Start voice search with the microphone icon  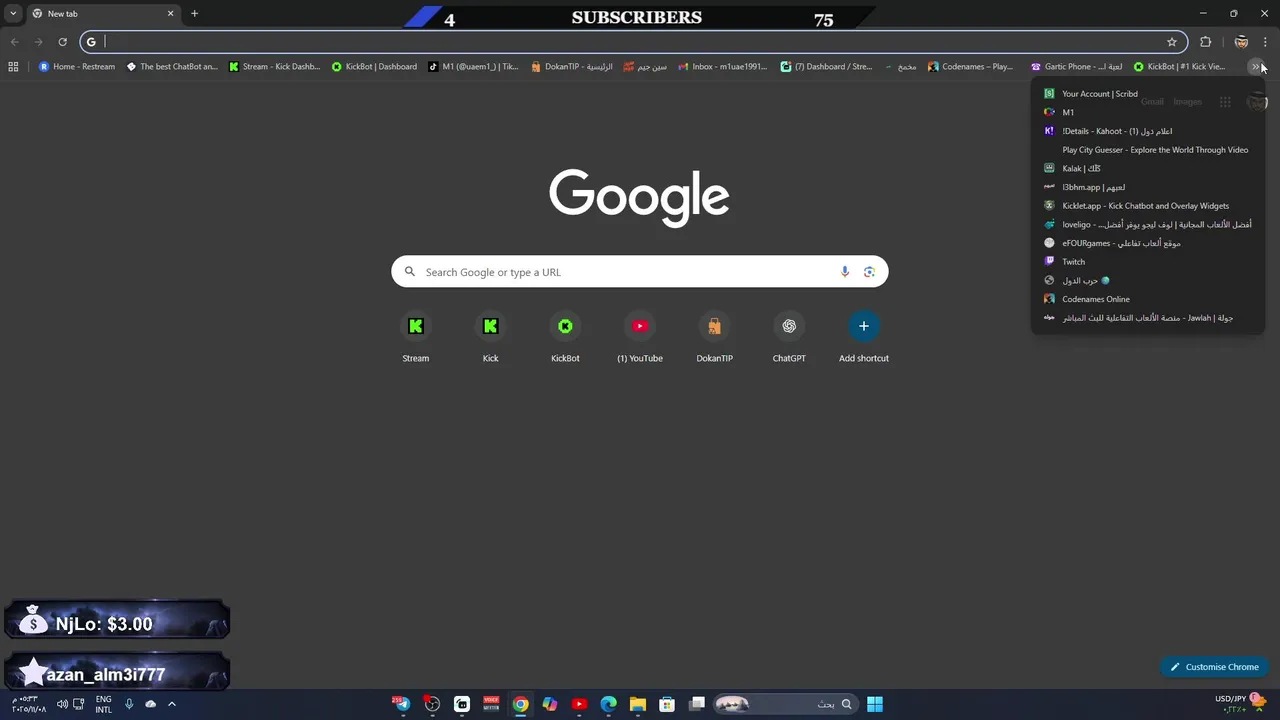tap(845, 272)
